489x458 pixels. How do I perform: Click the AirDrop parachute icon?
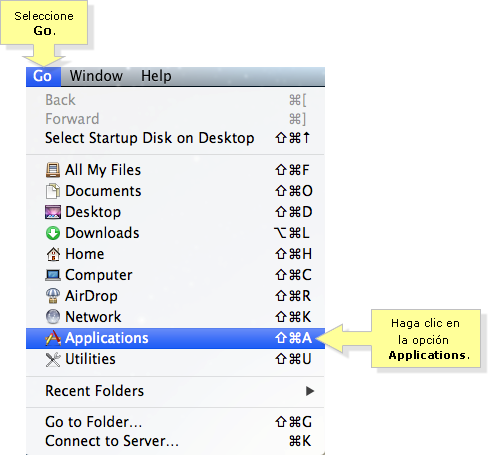(53, 296)
